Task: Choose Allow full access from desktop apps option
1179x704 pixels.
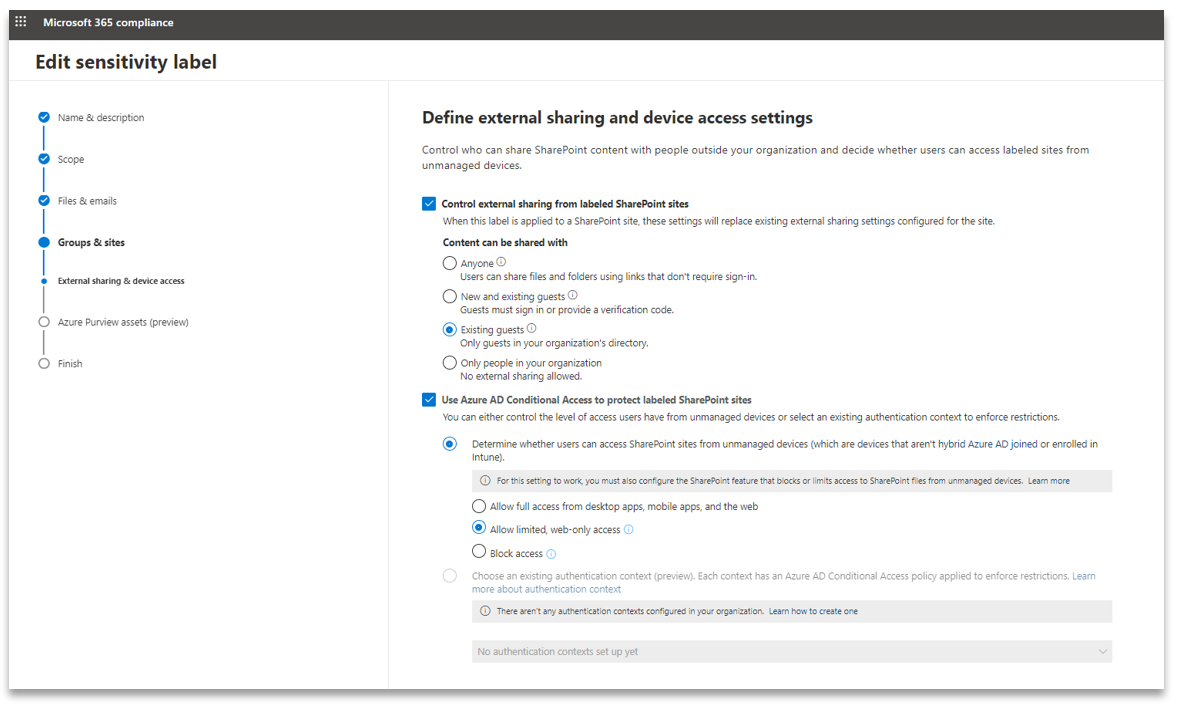Action: coord(479,506)
